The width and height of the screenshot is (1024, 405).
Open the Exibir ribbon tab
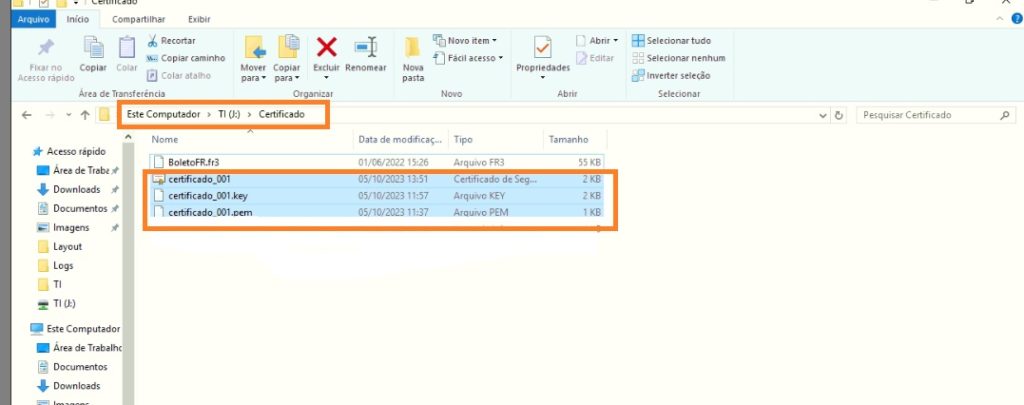199,19
